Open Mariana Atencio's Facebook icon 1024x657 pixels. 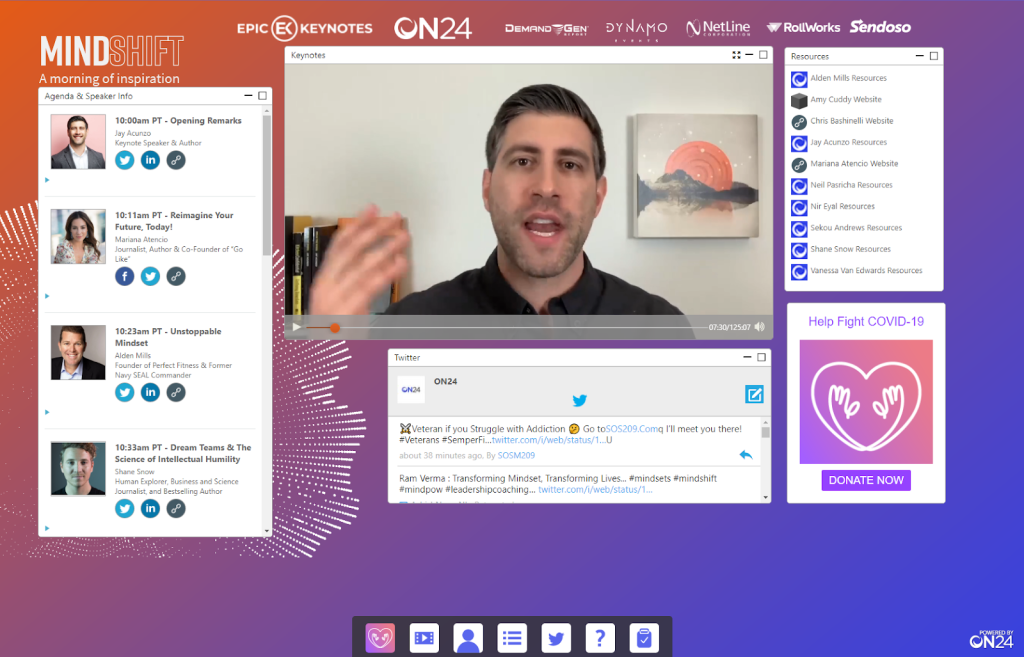(125, 276)
